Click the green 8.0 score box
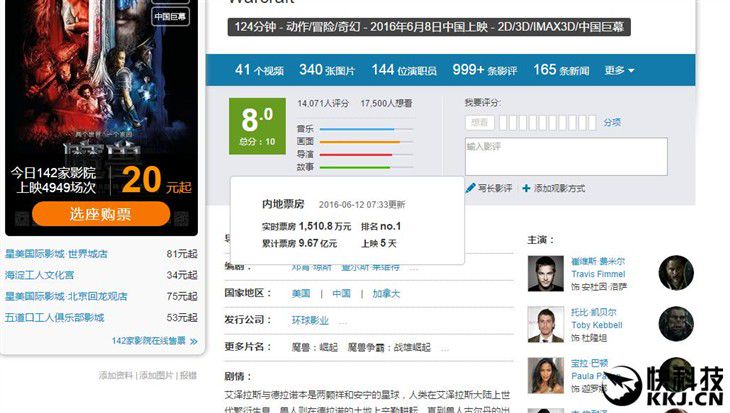This screenshot has height=413, width=730. pyautogui.click(x=257, y=126)
